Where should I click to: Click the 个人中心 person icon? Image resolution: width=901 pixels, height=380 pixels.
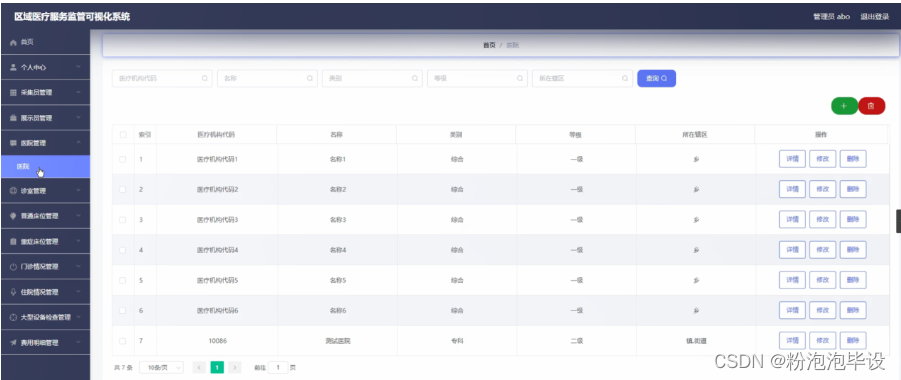point(13,67)
